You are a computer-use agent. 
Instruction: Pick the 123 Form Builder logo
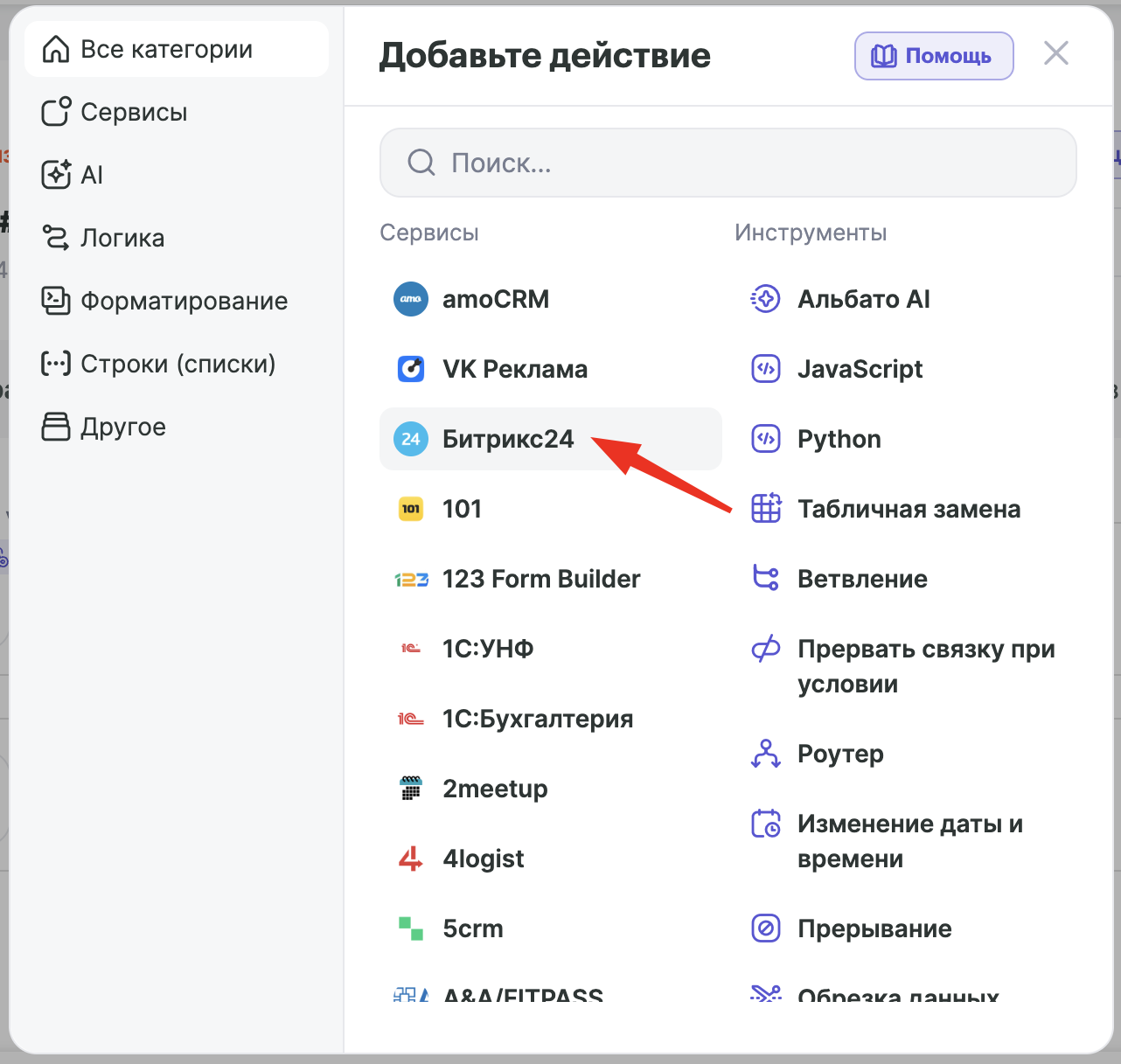click(x=411, y=579)
